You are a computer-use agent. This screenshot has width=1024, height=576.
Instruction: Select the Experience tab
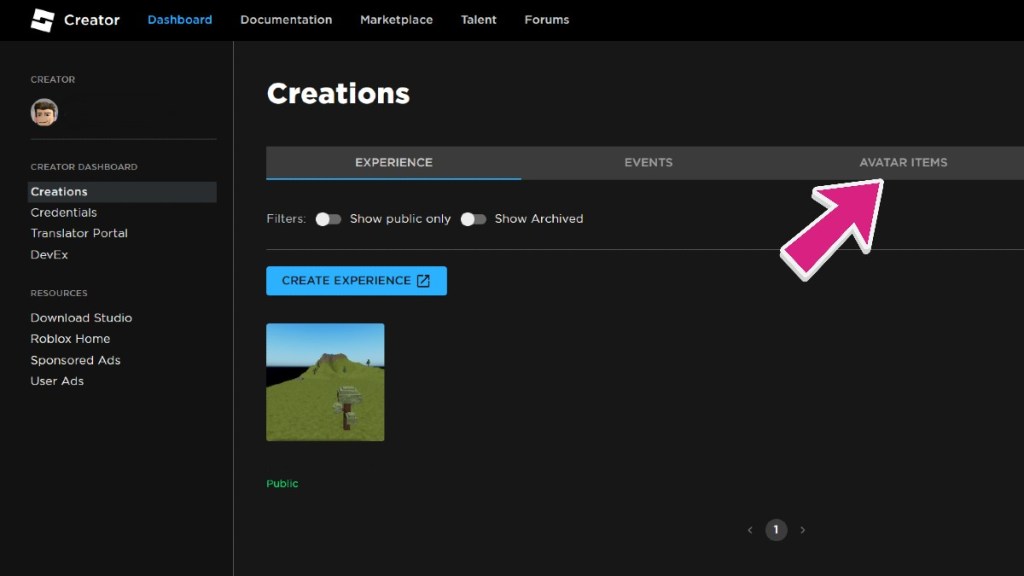pyautogui.click(x=393, y=163)
